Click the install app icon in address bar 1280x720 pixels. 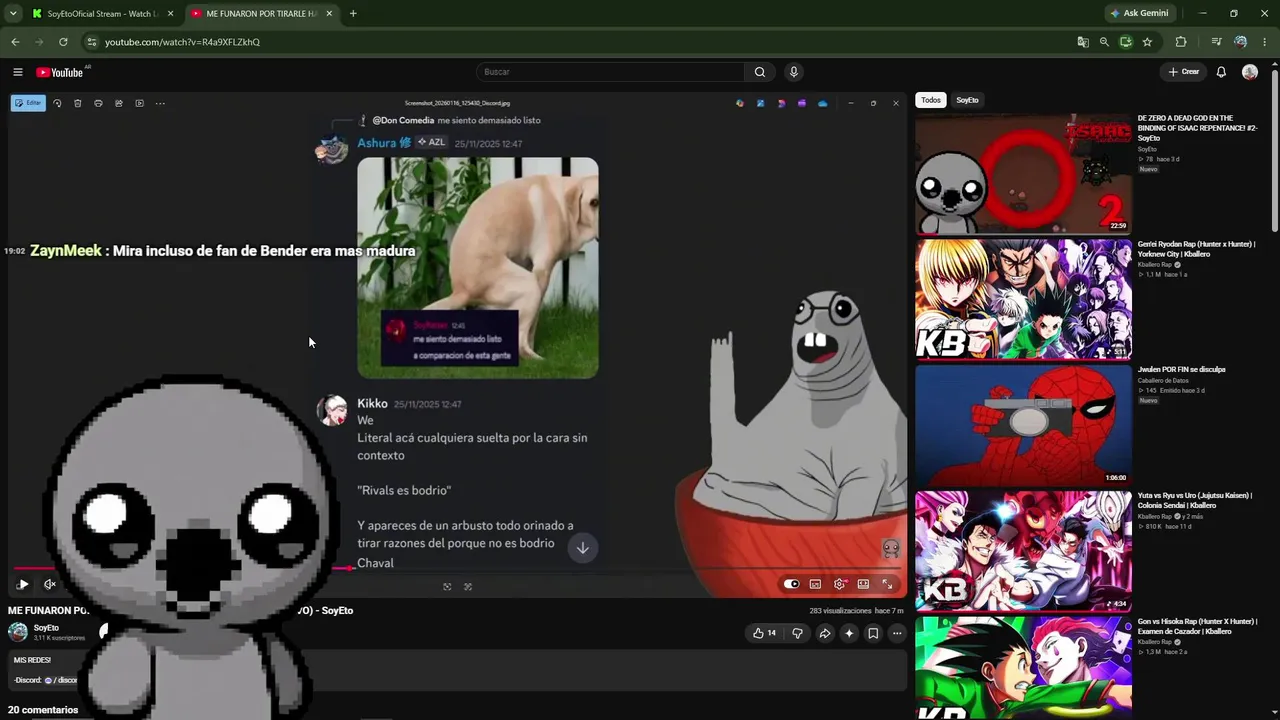tap(1126, 42)
